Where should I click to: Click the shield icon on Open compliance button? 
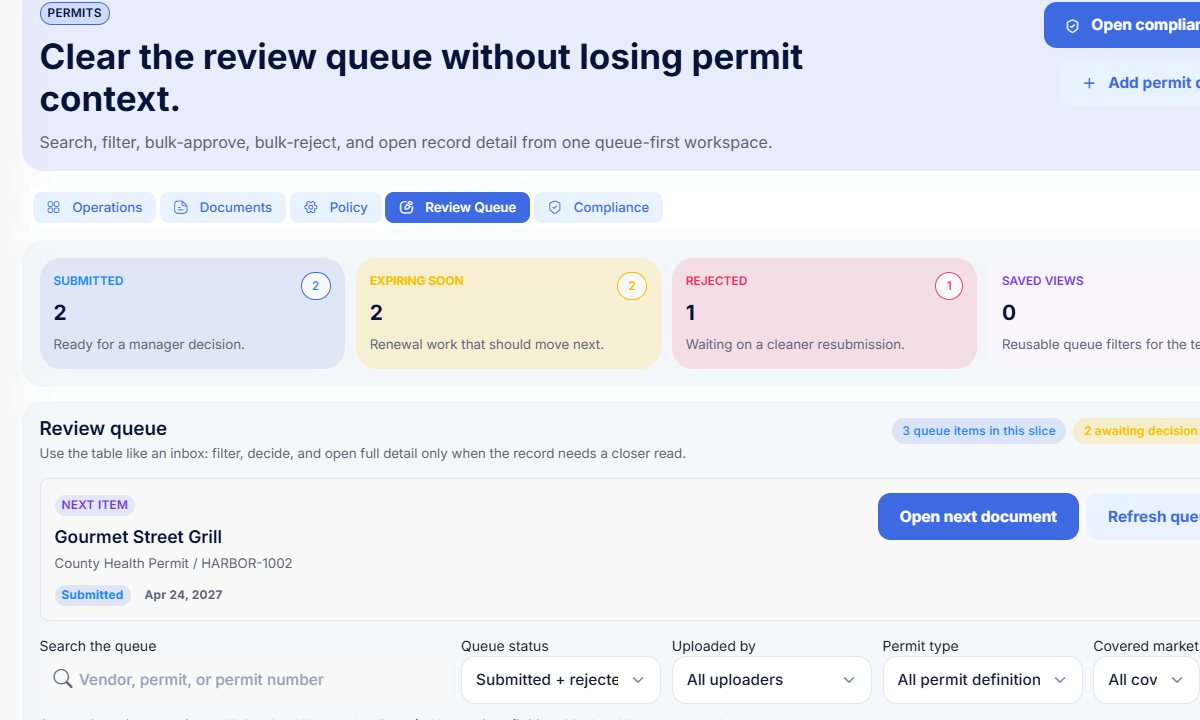[x=1072, y=26]
